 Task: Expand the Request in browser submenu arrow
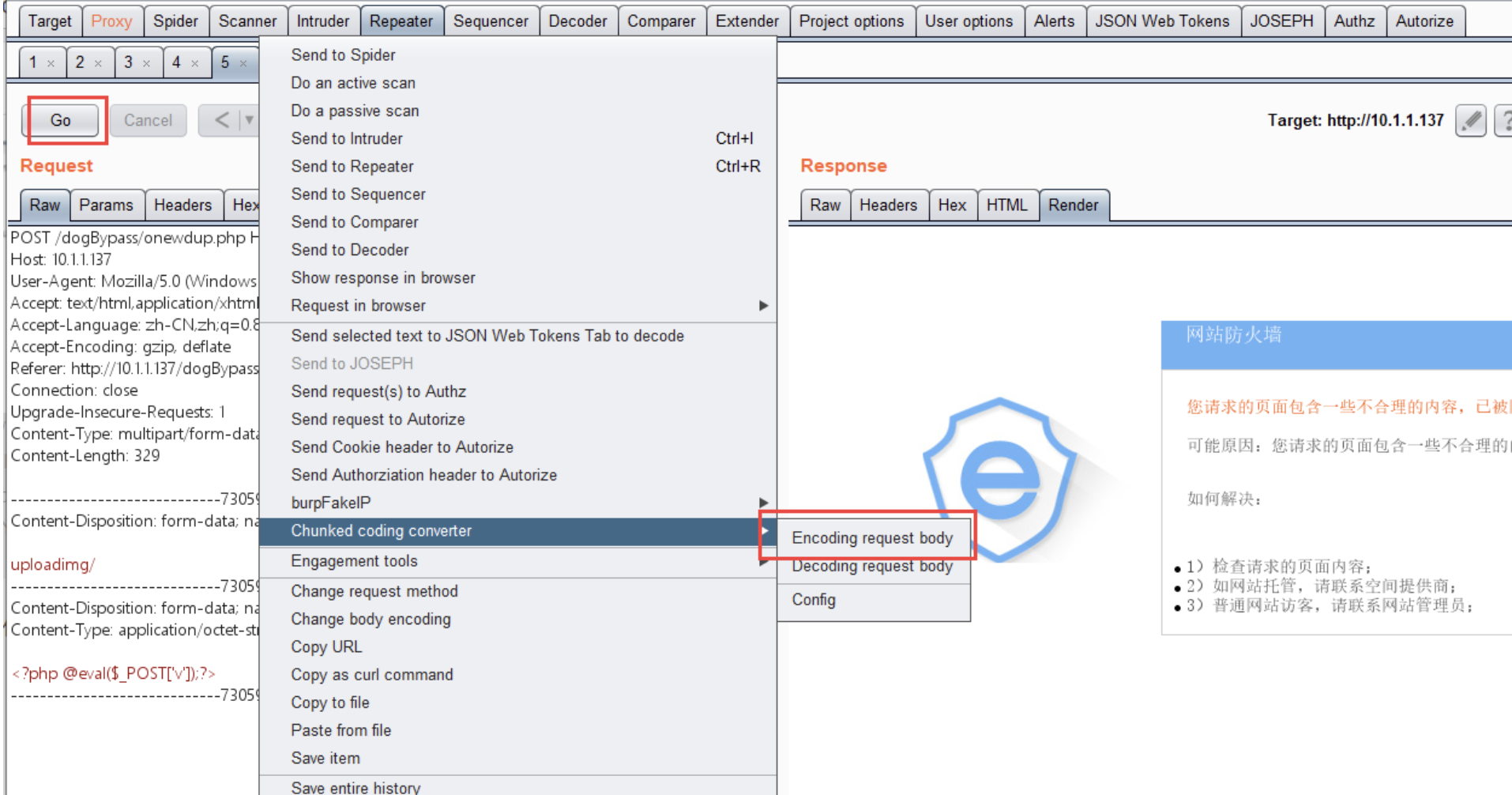763,306
